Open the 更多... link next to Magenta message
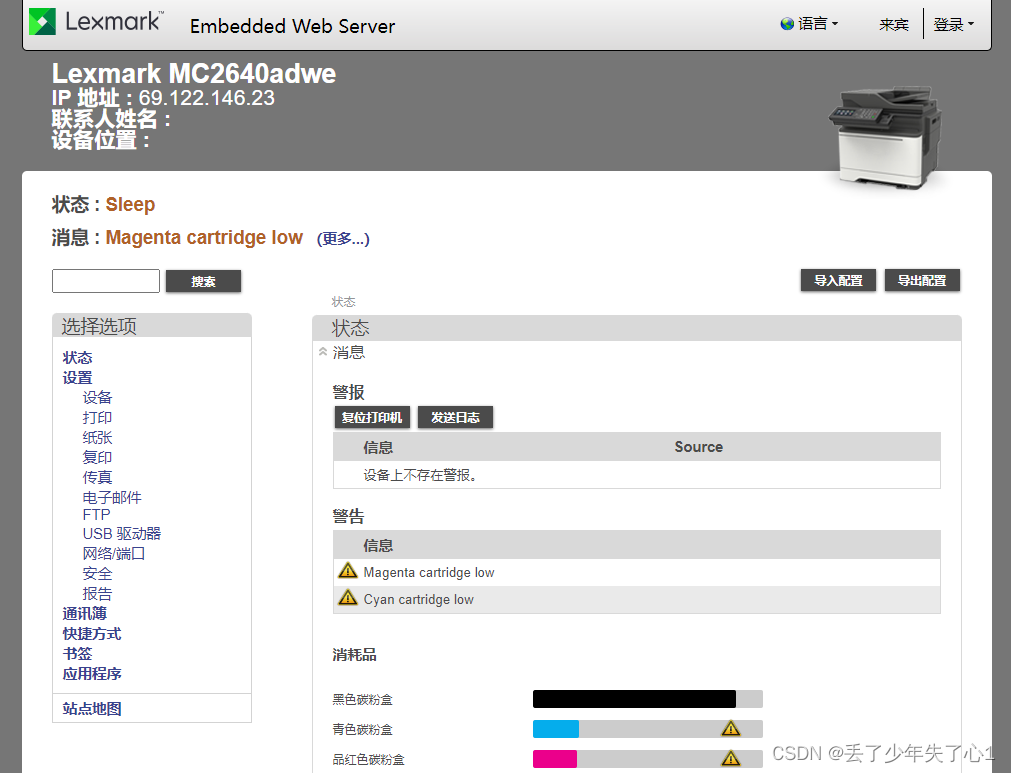This screenshot has height=773, width=1011. pyautogui.click(x=343, y=239)
